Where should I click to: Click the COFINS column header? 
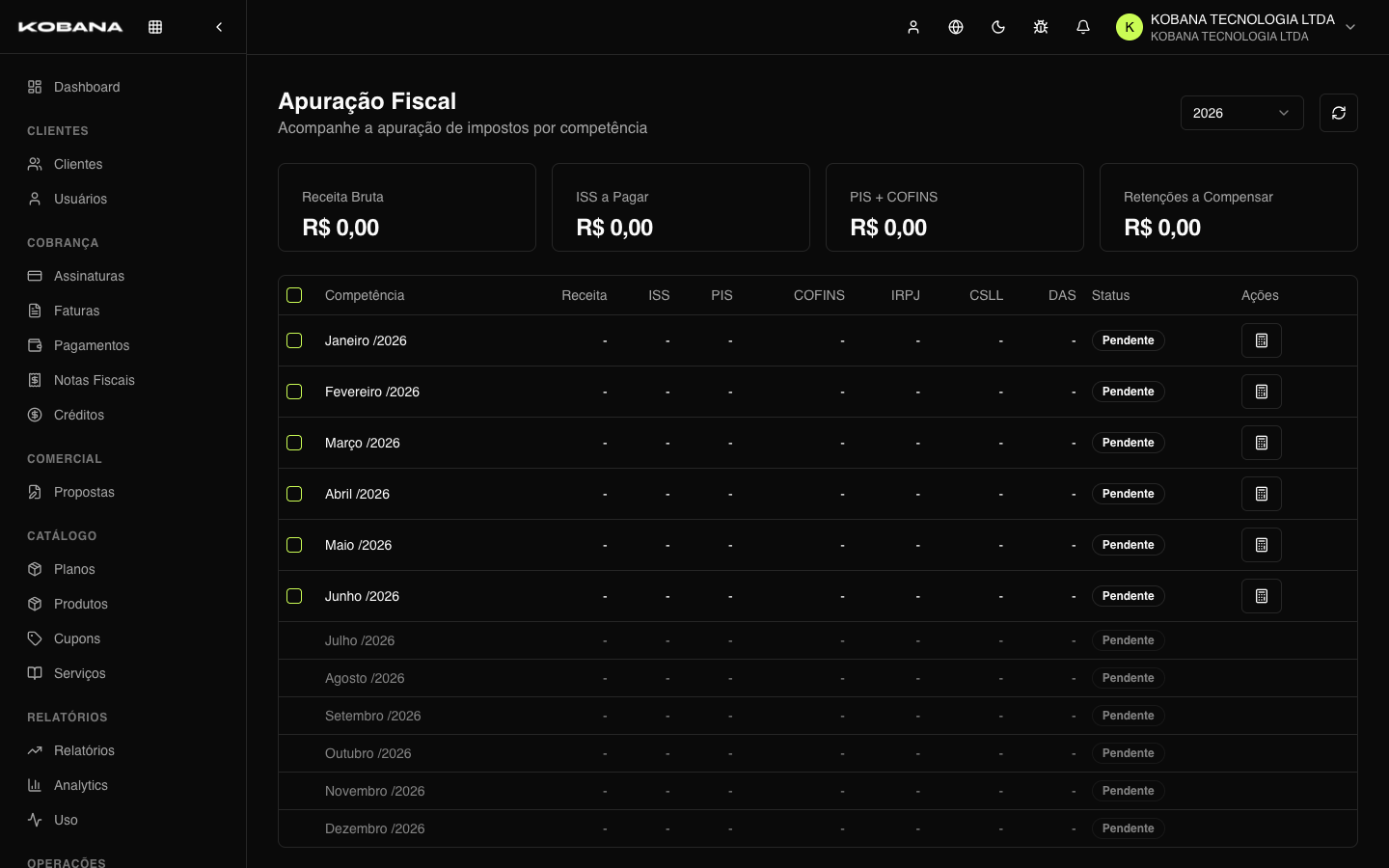[819, 295]
